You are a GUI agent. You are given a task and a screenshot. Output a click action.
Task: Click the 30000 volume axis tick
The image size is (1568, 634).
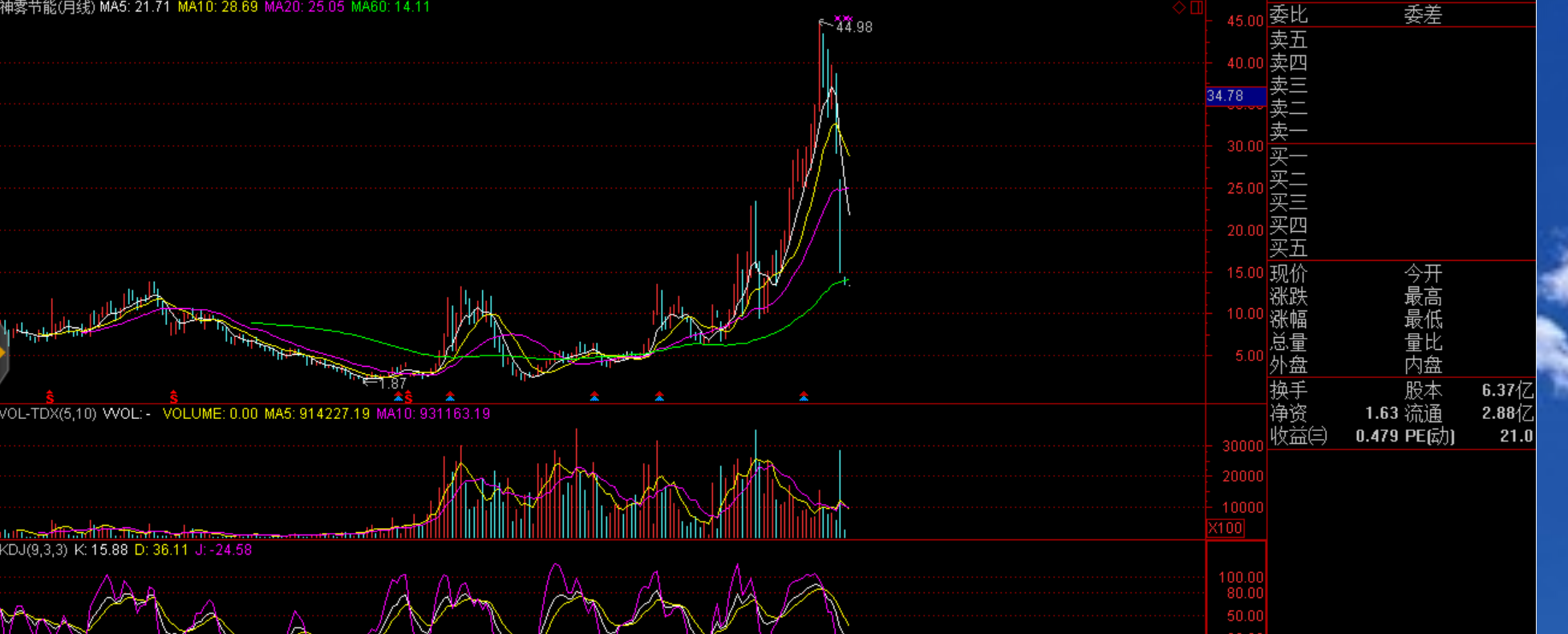[1243, 447]
